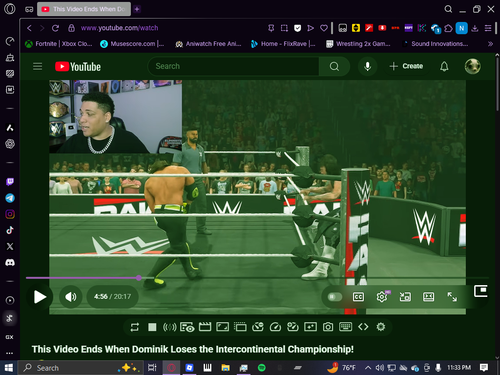Open Twitch in the Opera GX sidebar
The image size is (500, 375).
10,182
